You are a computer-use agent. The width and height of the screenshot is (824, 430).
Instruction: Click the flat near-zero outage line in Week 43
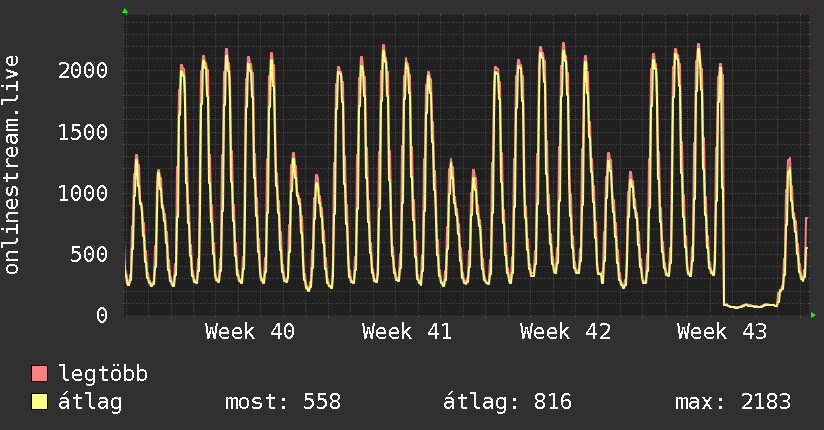pyautogui.click(x=750, y=305)
